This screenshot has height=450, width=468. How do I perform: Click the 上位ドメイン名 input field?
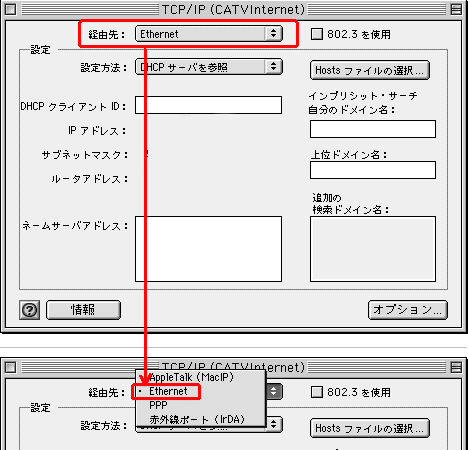373,170
